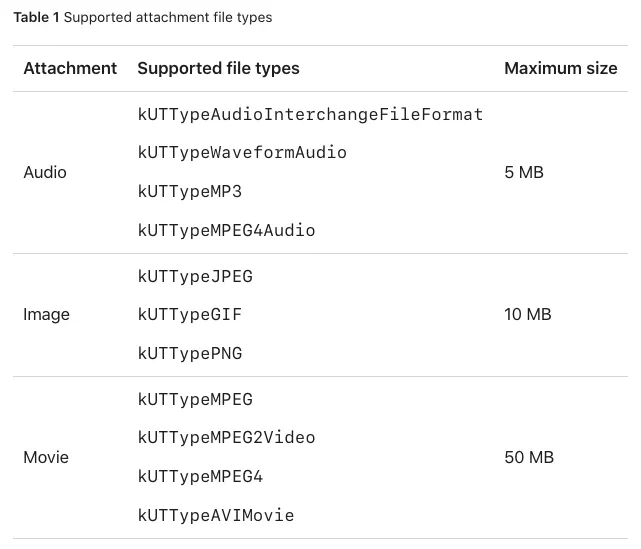
Task: Click the Supported file types column header
Action: (x=218, y=69)
